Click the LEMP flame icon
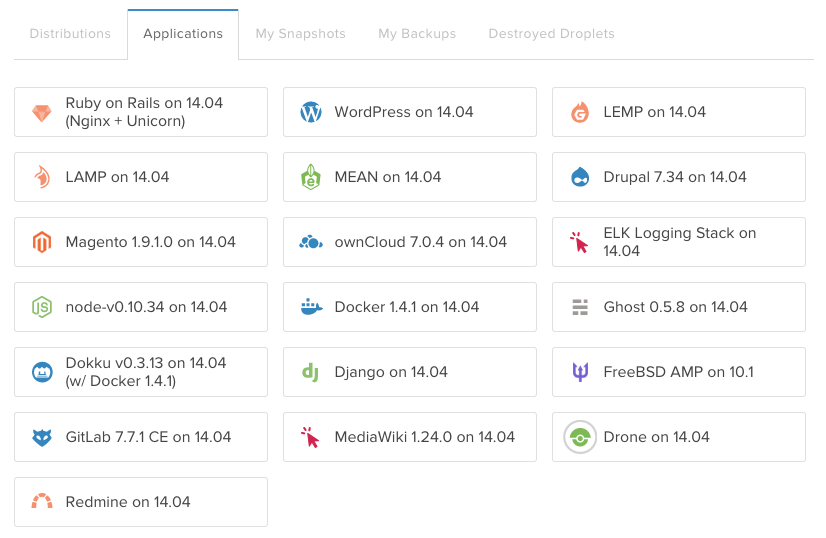 tap(580, 112)
